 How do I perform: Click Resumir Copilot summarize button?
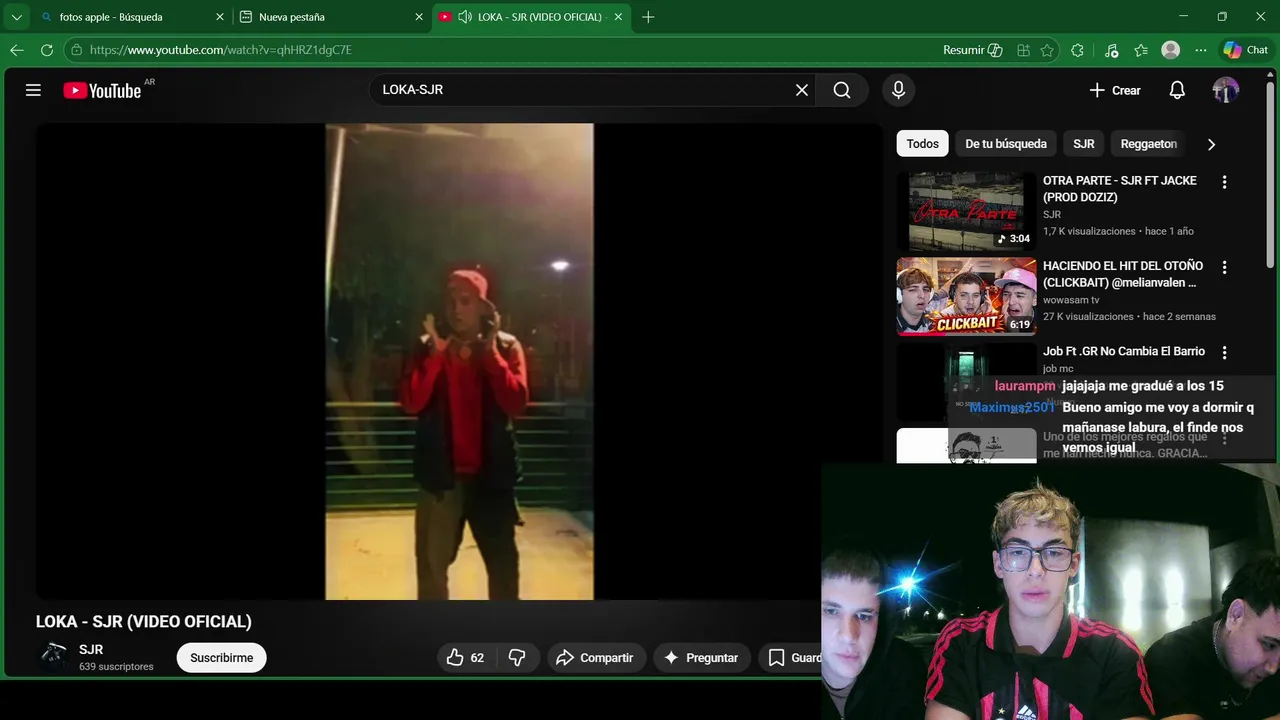pyautogui.click(x=972, y=50)
